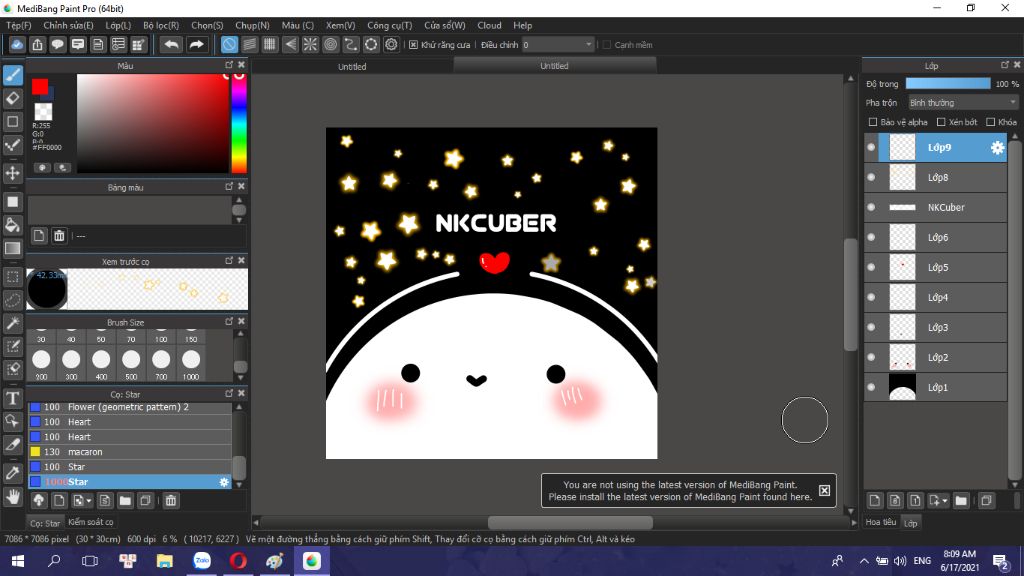Open the Tệp(F) menu
The height and width of the screenshot is (576, 1024).
click(x=19, y=25)
